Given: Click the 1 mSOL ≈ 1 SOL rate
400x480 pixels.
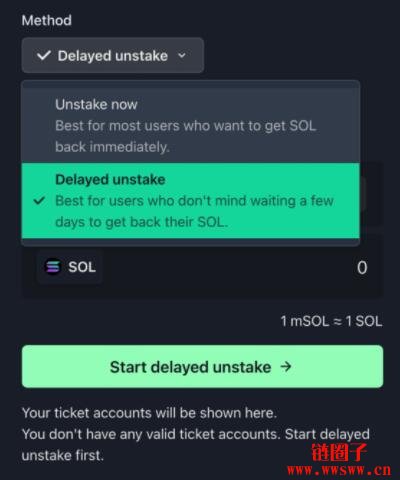Looking at the screenshot, I should (x=331, y=321).
